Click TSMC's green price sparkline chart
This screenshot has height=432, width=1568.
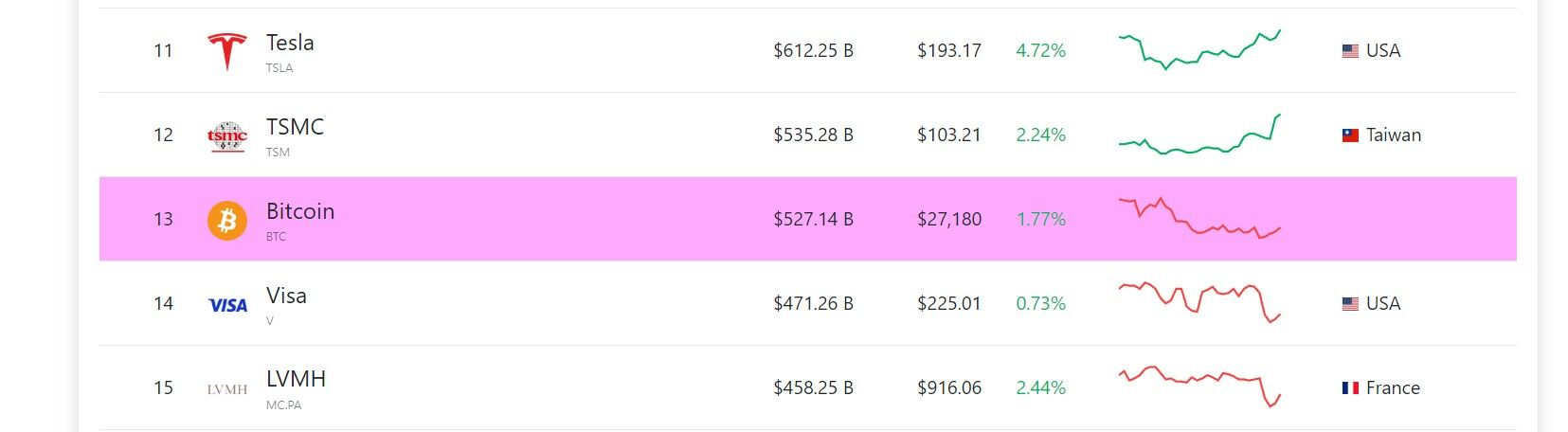pos(1199,135)
